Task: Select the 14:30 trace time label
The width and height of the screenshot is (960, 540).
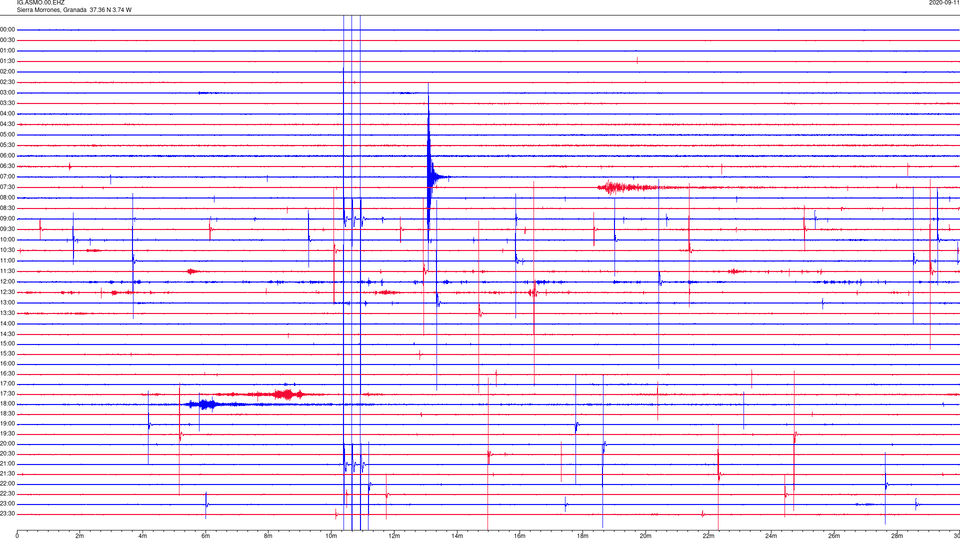Action: click(x=7, y=334)
